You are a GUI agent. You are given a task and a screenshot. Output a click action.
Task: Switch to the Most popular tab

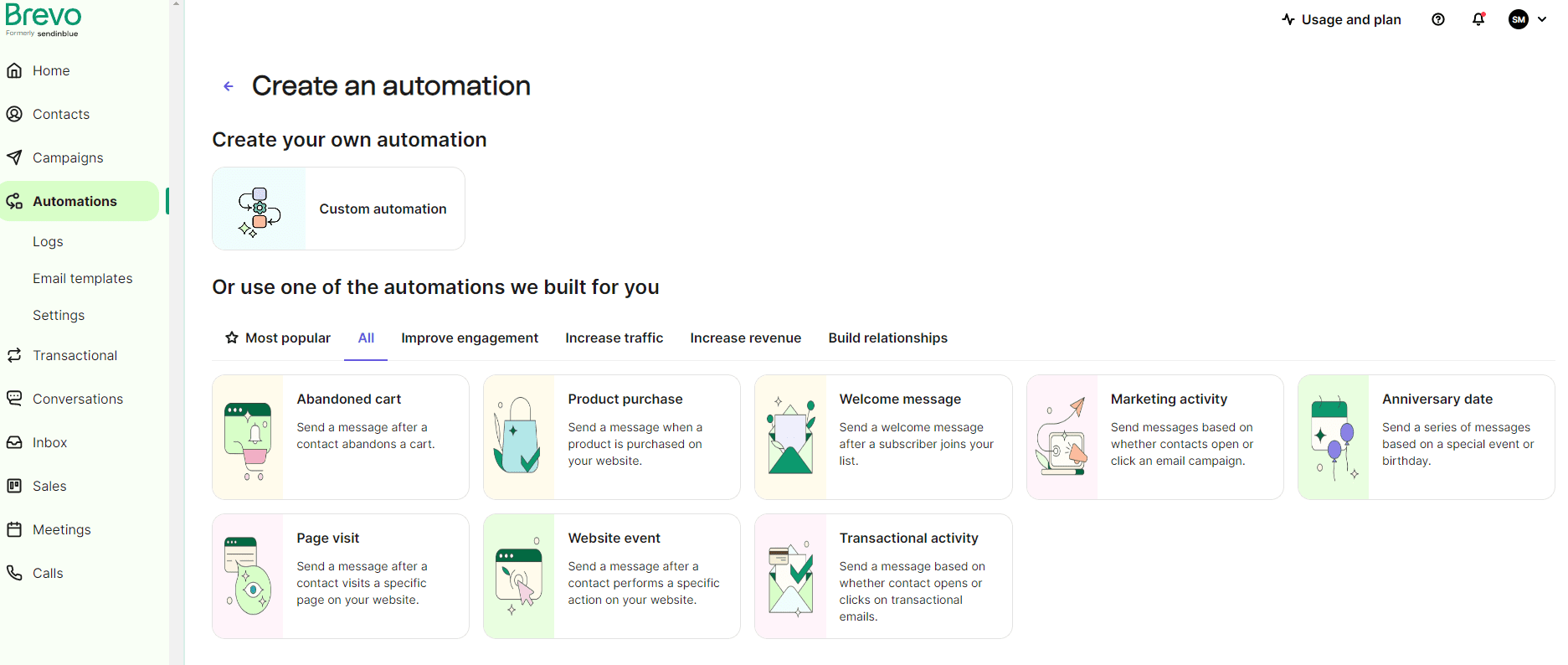(278, 338)
